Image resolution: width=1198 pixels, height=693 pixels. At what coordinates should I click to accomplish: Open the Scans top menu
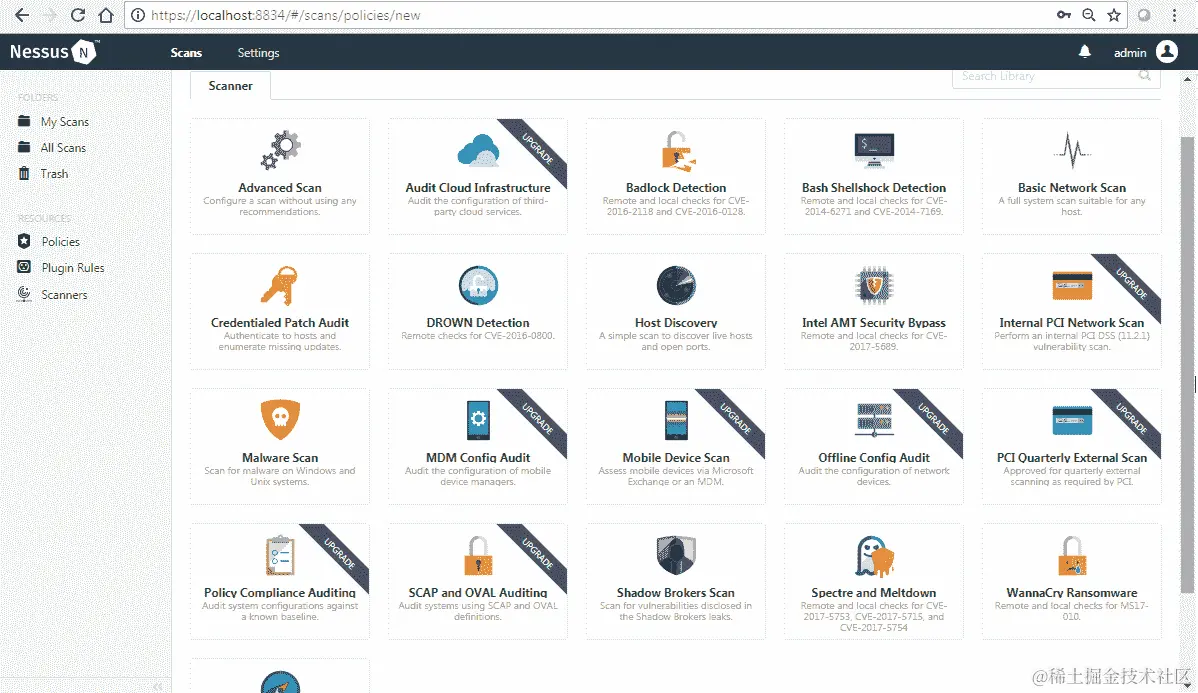(186, 53)
